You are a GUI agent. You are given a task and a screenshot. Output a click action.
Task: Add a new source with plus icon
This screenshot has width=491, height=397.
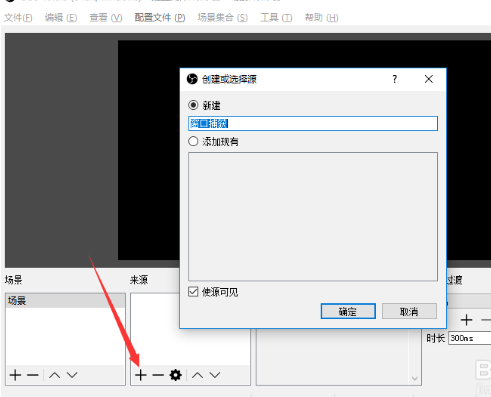(x=141, y=375)
